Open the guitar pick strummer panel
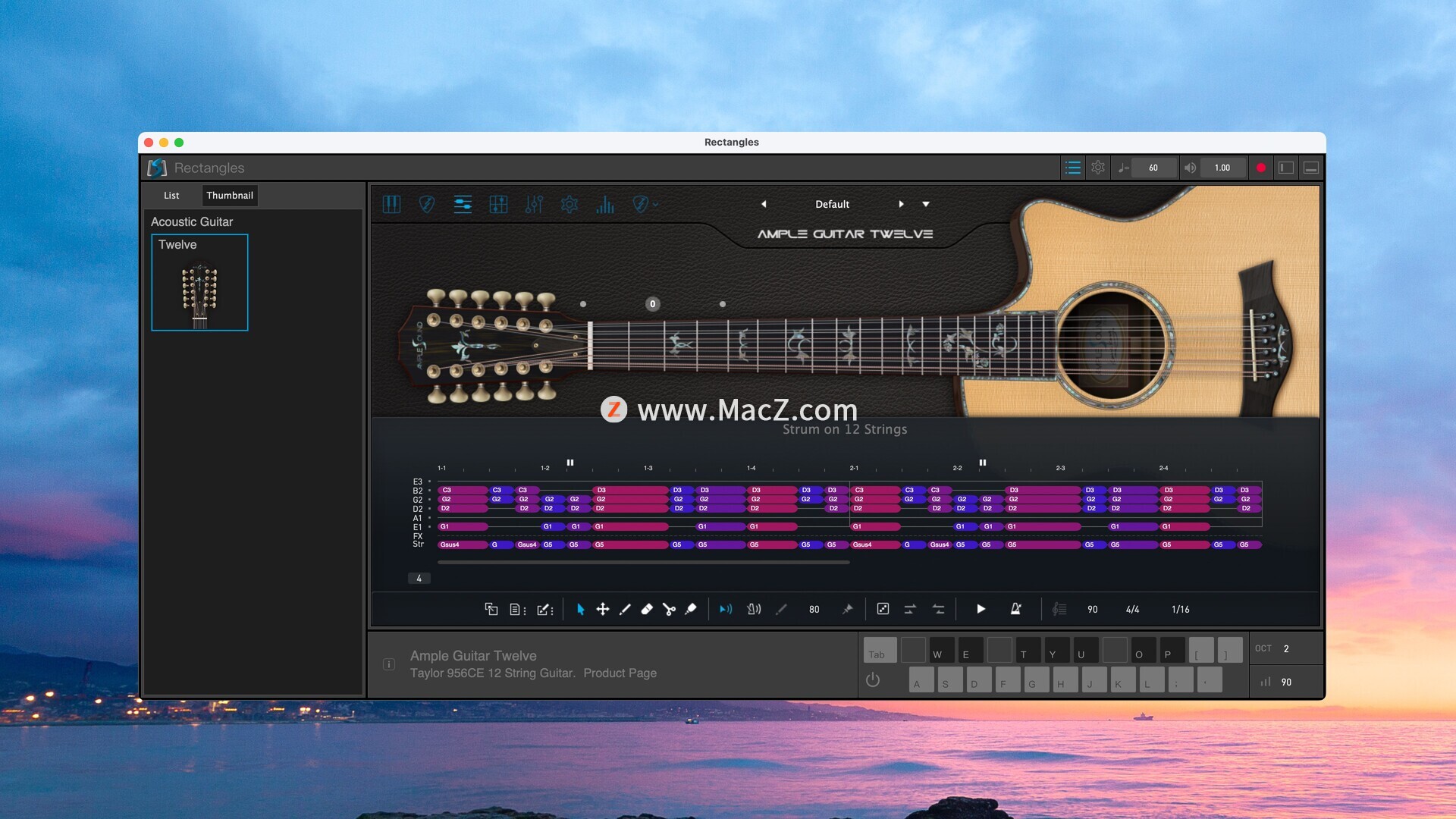The height and width of the screenshot is (819, 1456). pyautogui.click(x=427, y=204)
